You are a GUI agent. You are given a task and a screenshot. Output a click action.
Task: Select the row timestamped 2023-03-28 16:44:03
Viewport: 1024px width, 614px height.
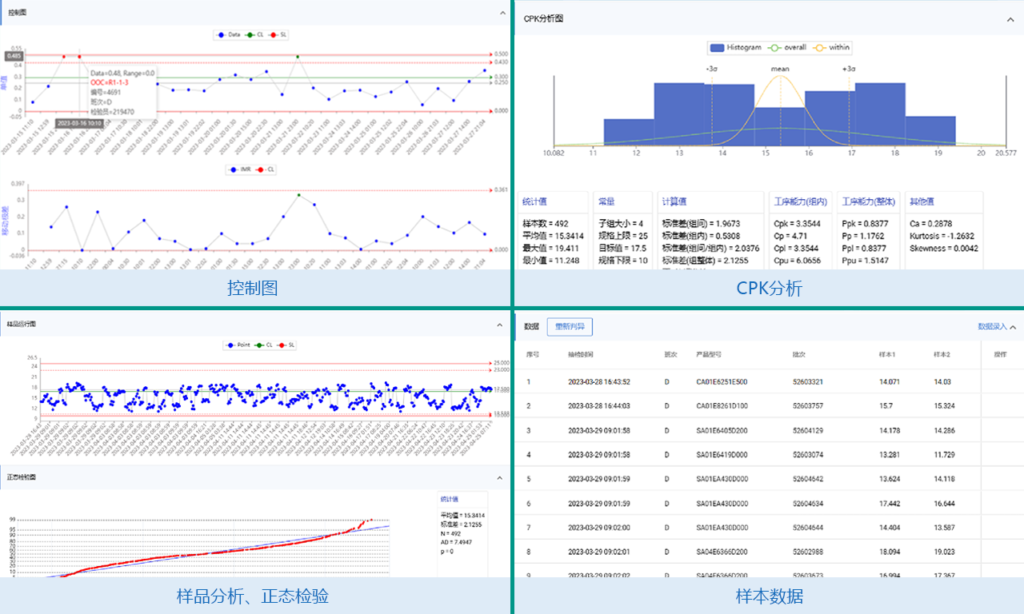click(769, 406)
